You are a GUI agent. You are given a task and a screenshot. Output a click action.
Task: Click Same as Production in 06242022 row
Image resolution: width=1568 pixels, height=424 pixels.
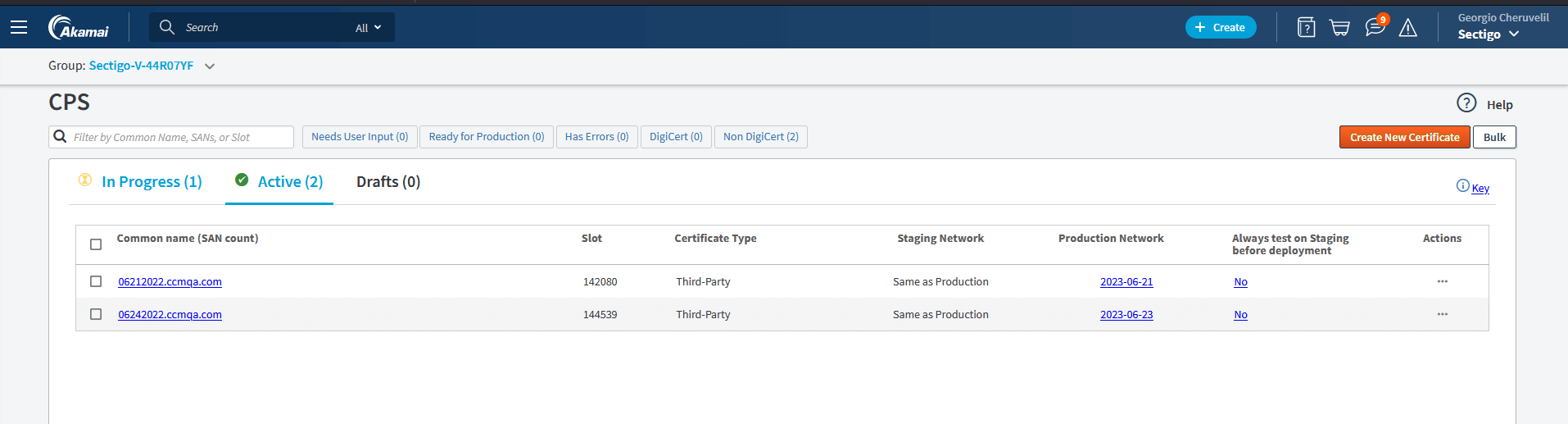[x=940, y=315]
